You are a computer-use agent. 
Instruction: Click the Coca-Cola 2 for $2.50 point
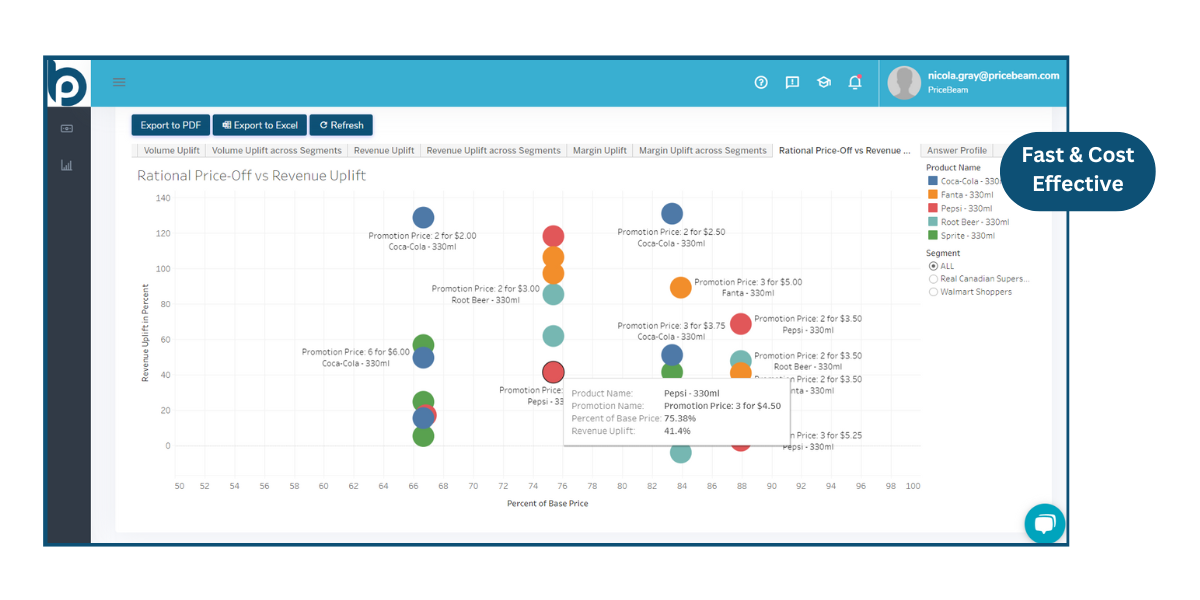pyautogui.click(x=672, y=213)
